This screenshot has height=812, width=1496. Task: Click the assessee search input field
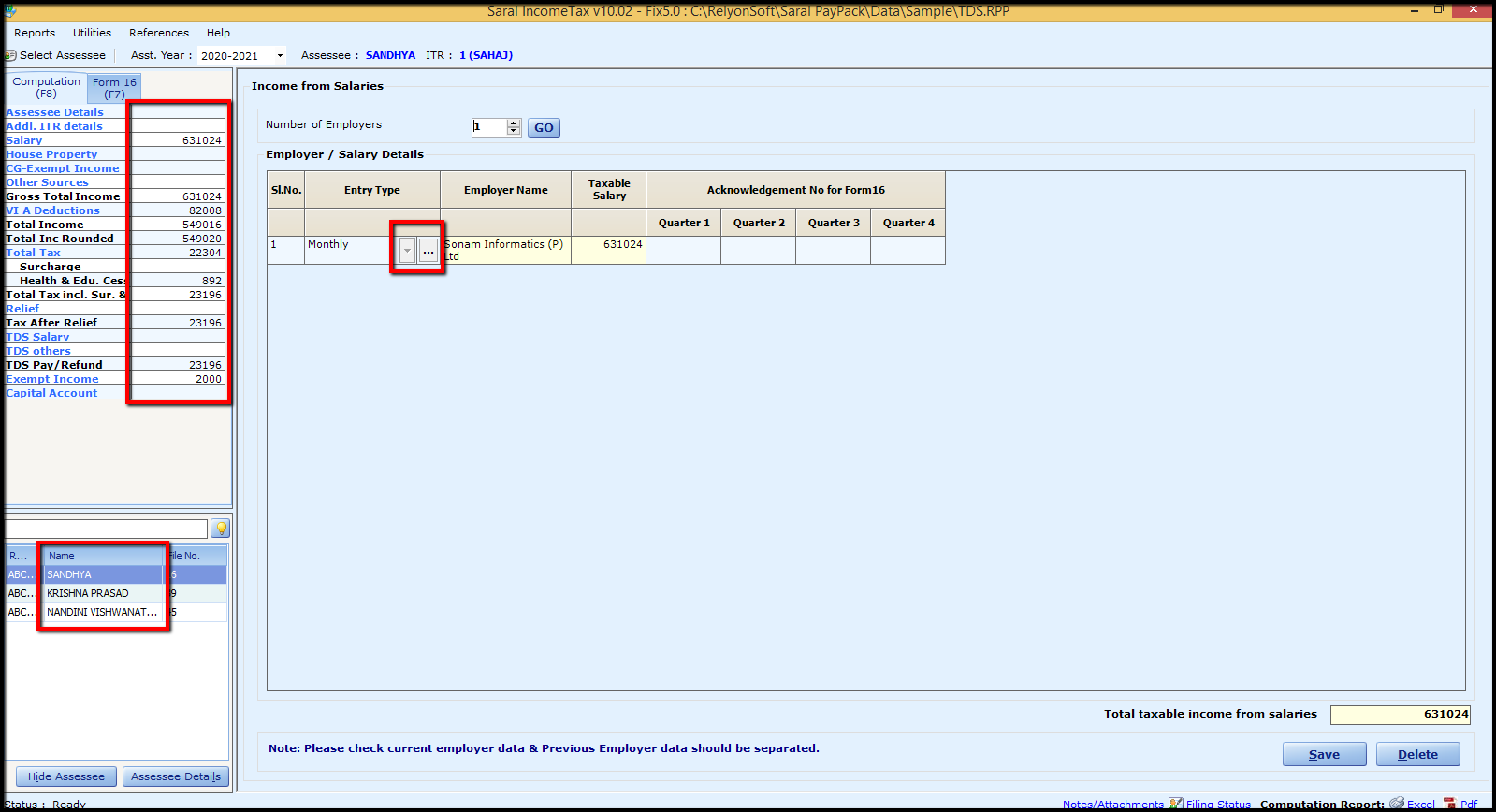[x=106, y=529]
